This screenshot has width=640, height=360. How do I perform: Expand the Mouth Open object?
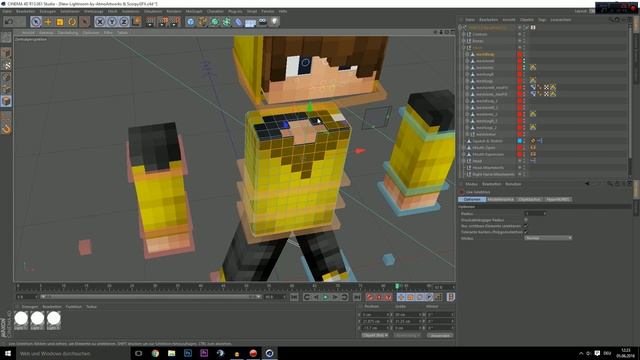click(464, 147)
